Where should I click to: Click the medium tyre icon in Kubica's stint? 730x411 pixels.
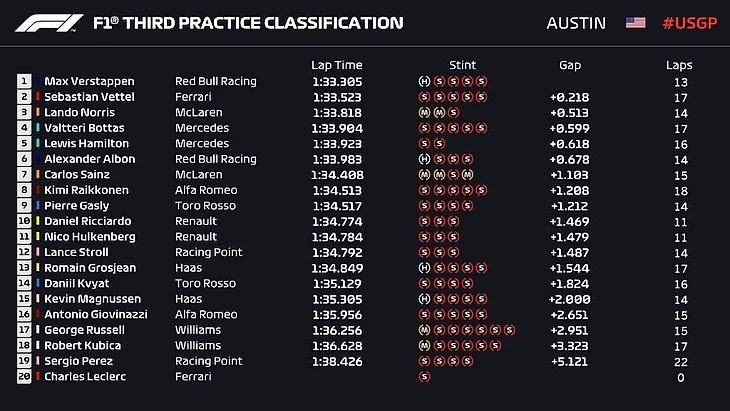pyautogui.click(x=425, y=346)
